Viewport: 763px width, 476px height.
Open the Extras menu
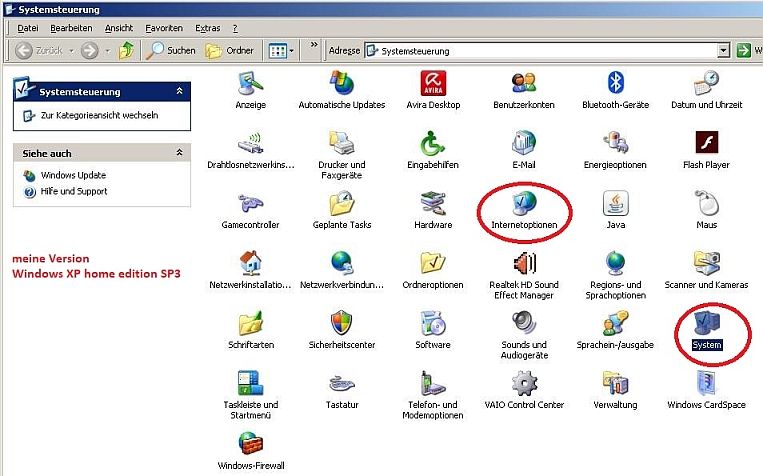coord(208,28)
